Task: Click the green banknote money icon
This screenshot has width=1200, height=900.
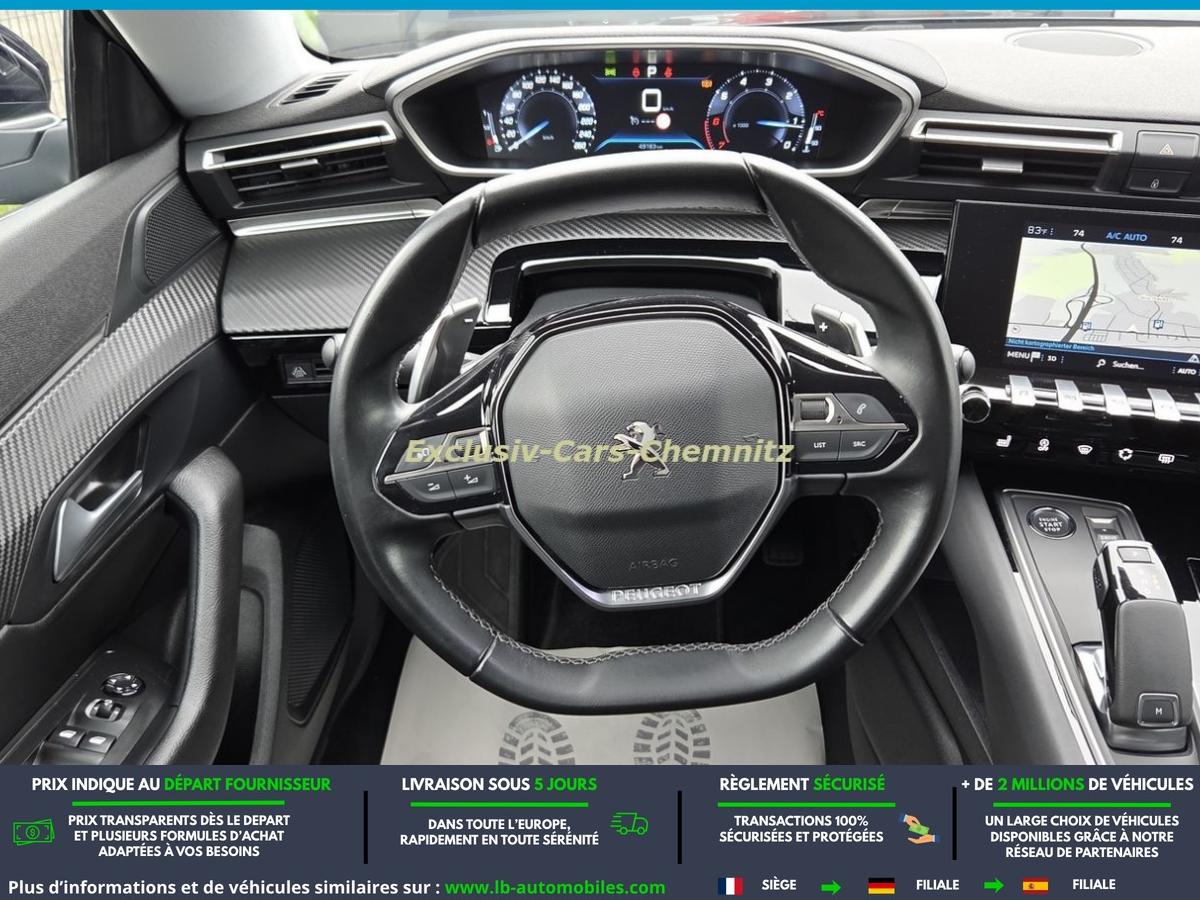Action: 34,831
